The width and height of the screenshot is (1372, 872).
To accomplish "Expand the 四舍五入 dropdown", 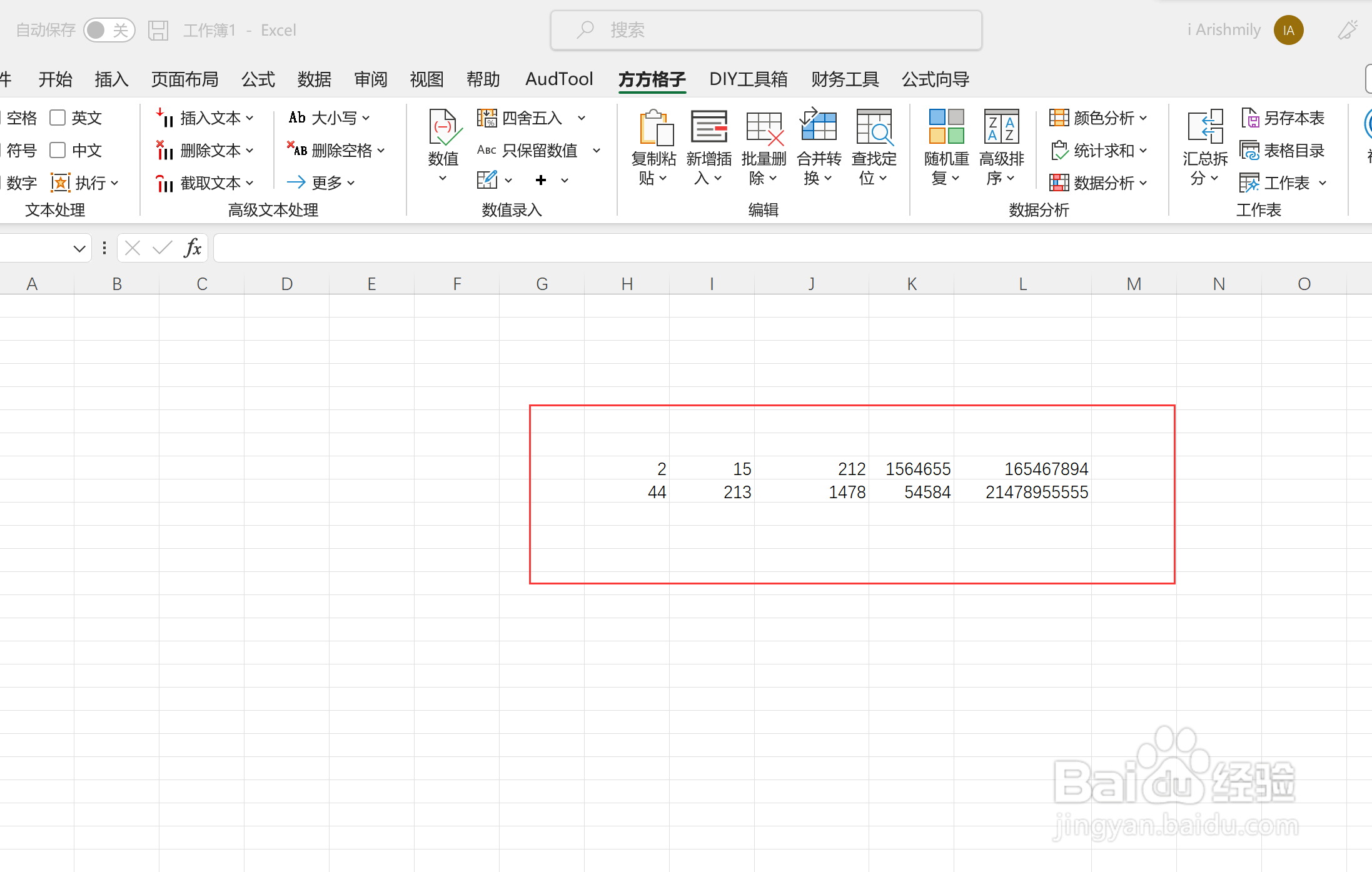I will 582,118.
